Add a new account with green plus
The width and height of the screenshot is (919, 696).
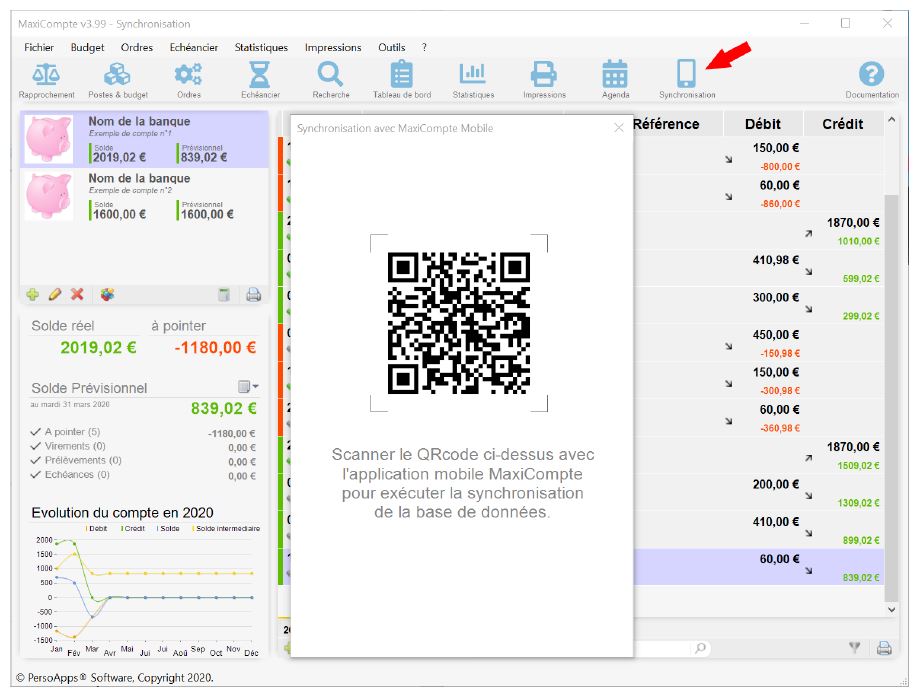[x=33, y=295]
